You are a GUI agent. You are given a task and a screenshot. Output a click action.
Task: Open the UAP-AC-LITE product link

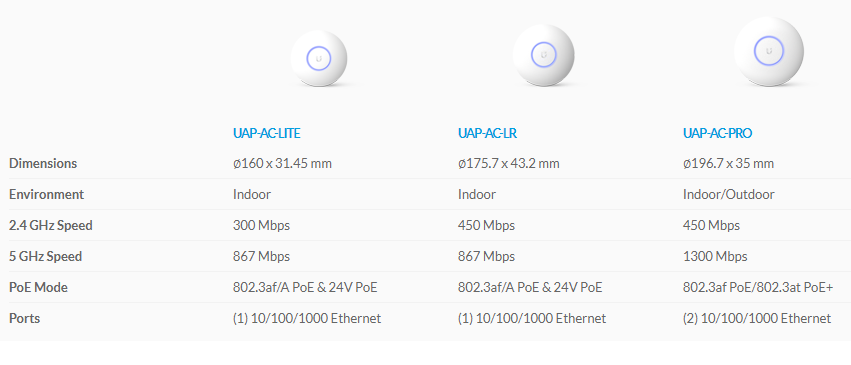(266, 133)
